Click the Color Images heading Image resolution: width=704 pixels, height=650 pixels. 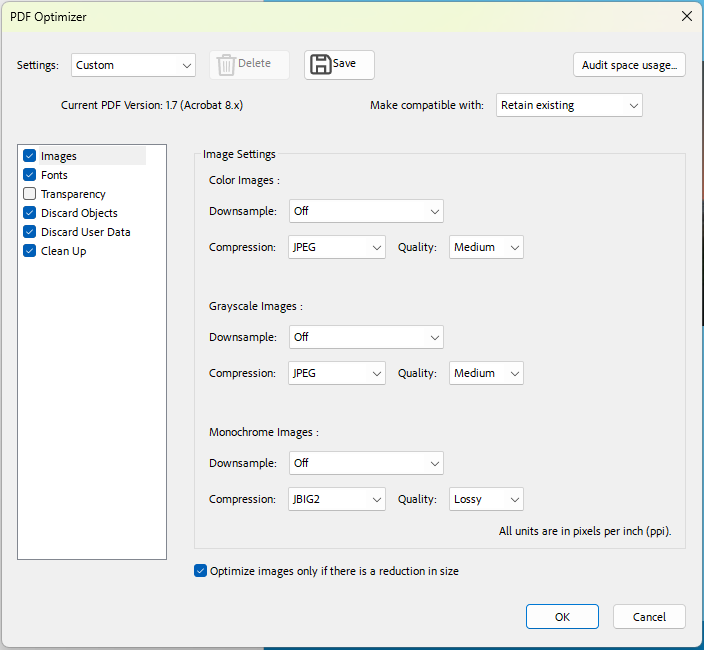244,180
